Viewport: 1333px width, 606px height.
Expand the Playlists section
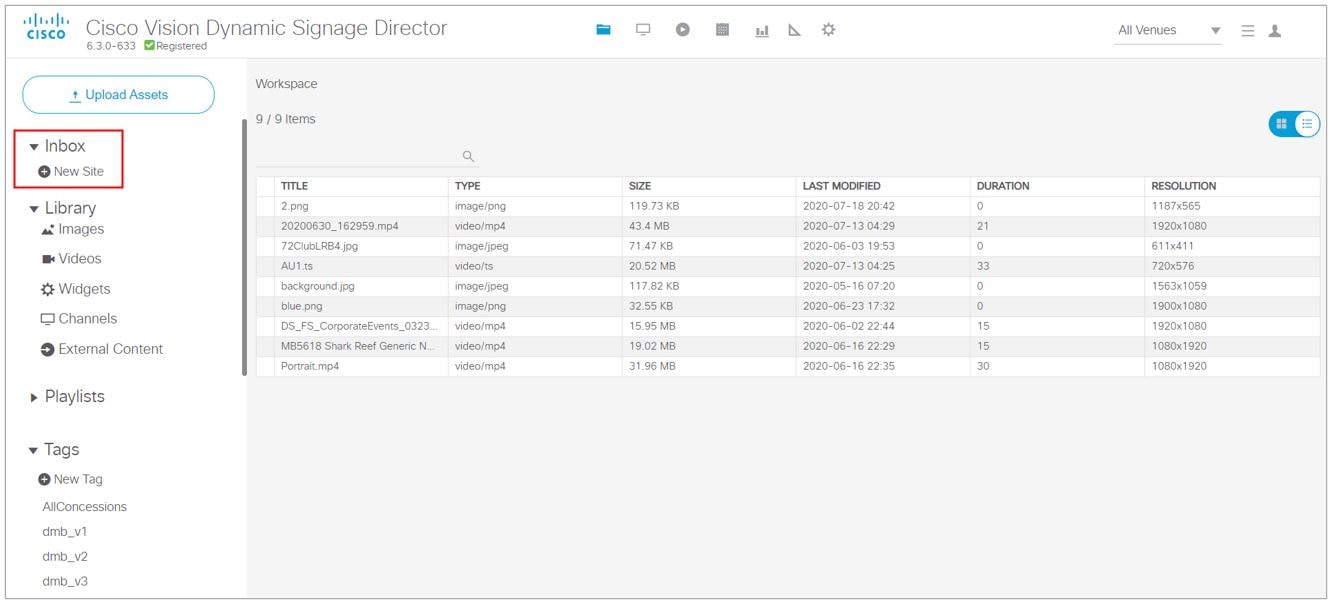click(x=34, y=398)
